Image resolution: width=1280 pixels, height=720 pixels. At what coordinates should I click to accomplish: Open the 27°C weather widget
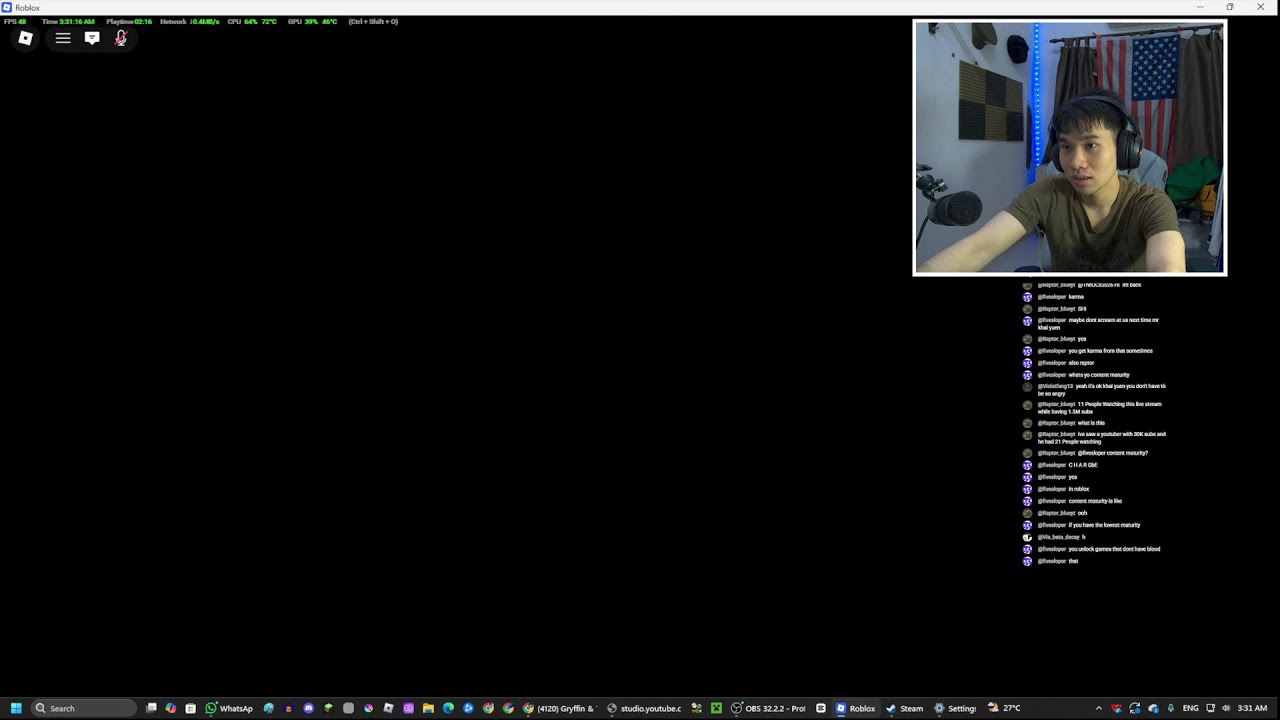(1004, 708)
